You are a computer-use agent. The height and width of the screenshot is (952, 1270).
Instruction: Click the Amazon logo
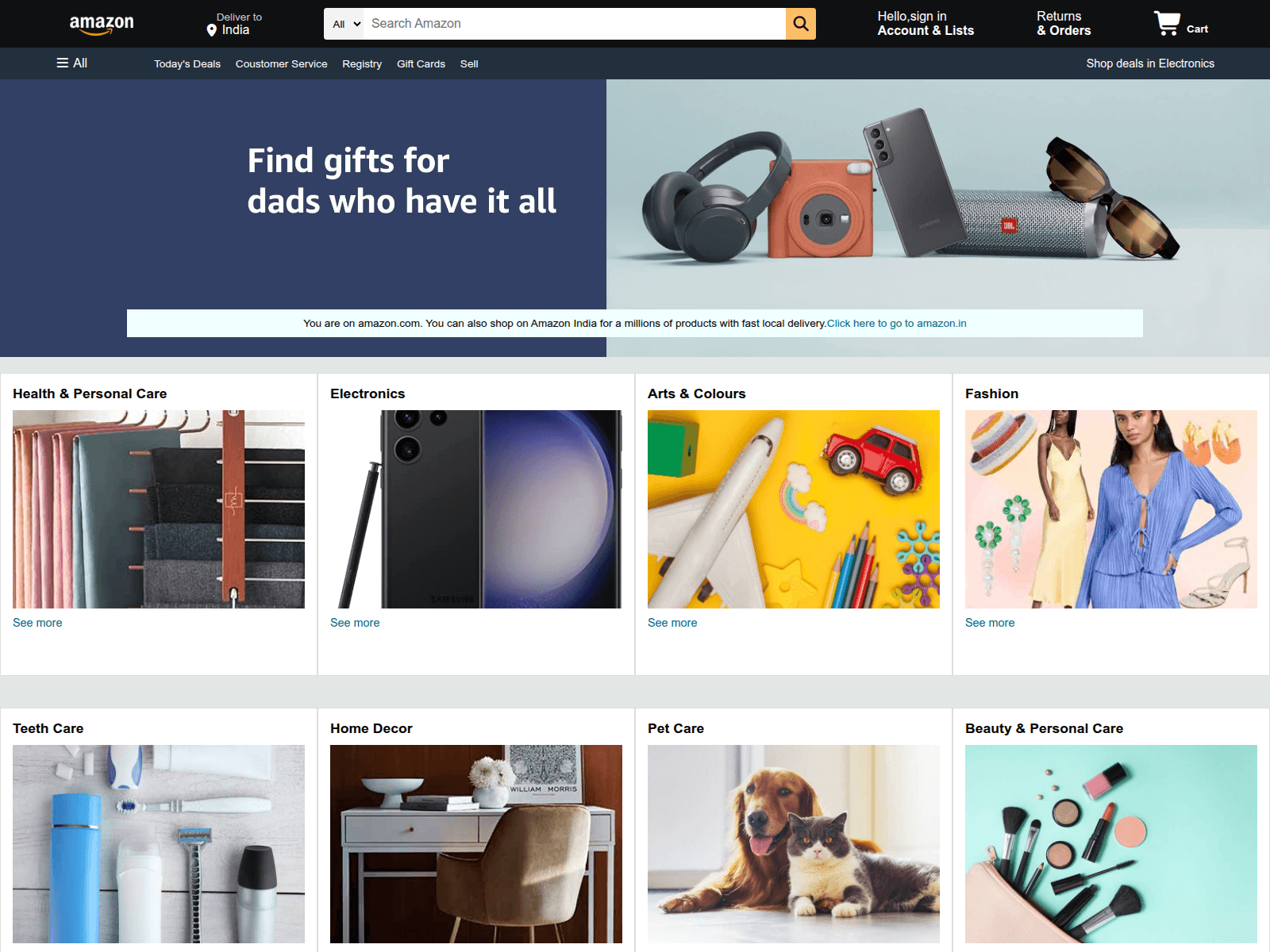click(x=102, y=25)
